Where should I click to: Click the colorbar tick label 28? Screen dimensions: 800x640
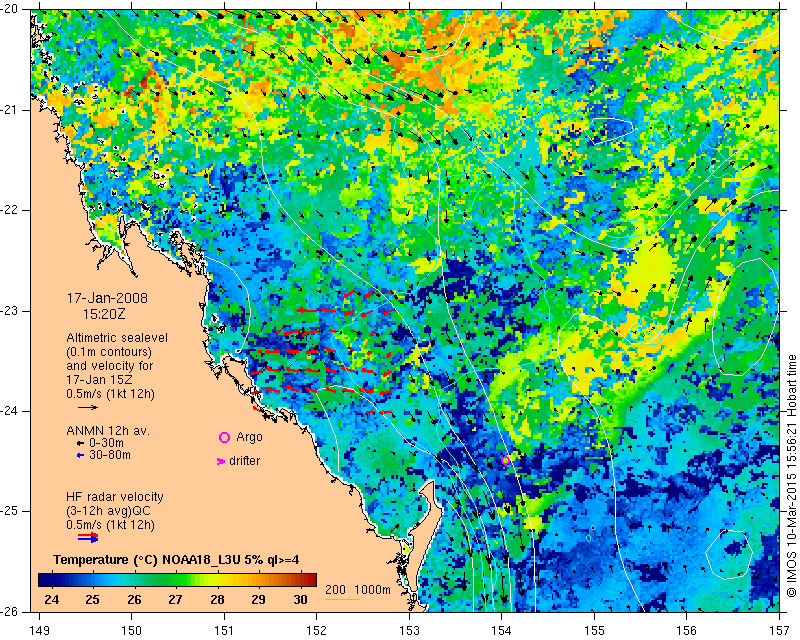[x=217, y=599]
